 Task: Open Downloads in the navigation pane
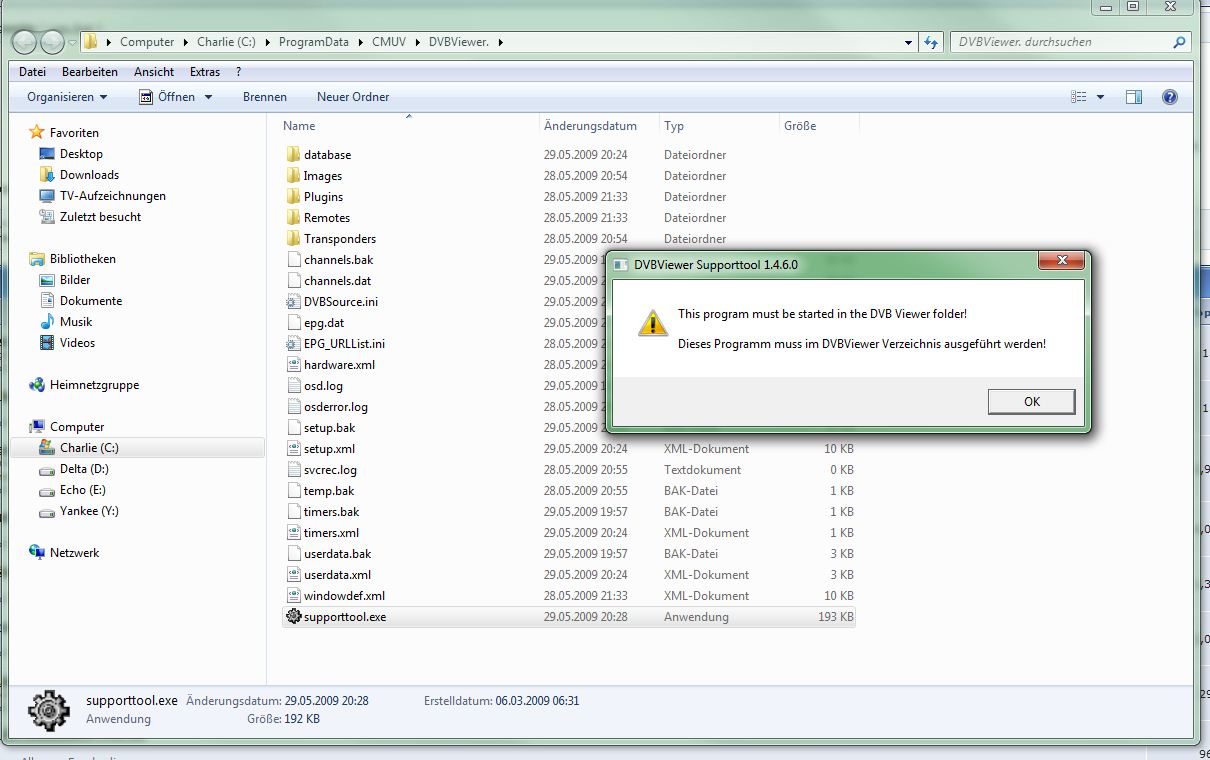[x=89, y=175]
